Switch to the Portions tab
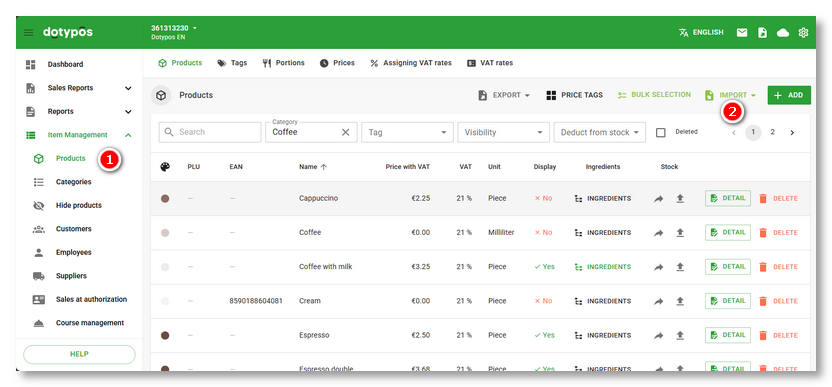Screen dimensions: 832x387 coord(283,63)
